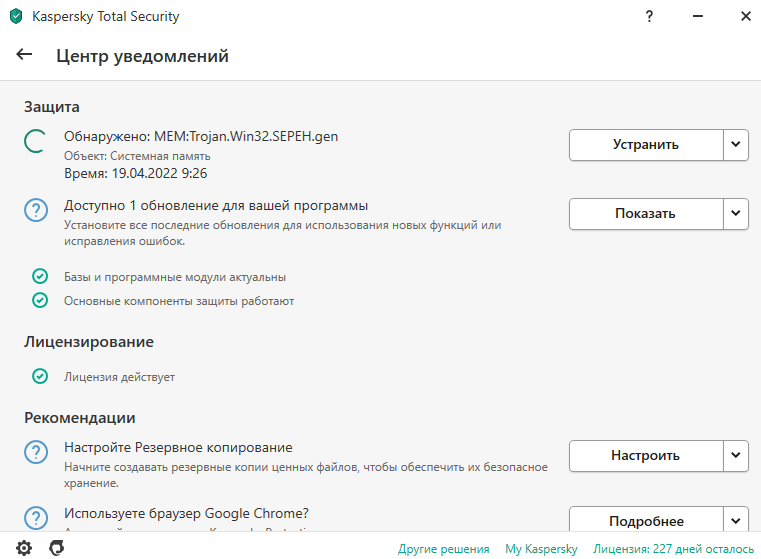Click checkmark next to Основные компоненты защиты

tap(40, 300)
